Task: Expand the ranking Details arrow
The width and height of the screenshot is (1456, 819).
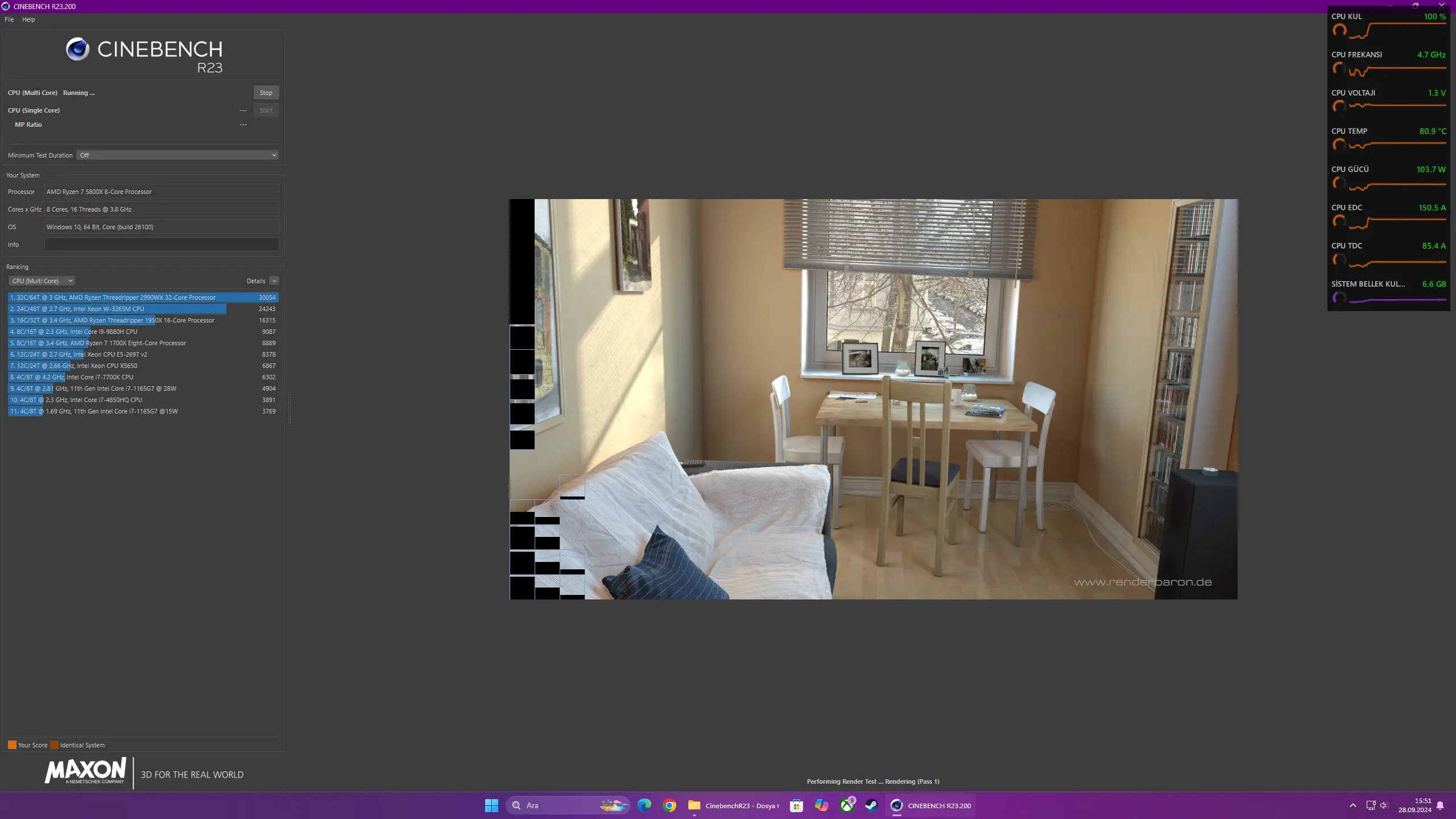Action: [274, 281]
